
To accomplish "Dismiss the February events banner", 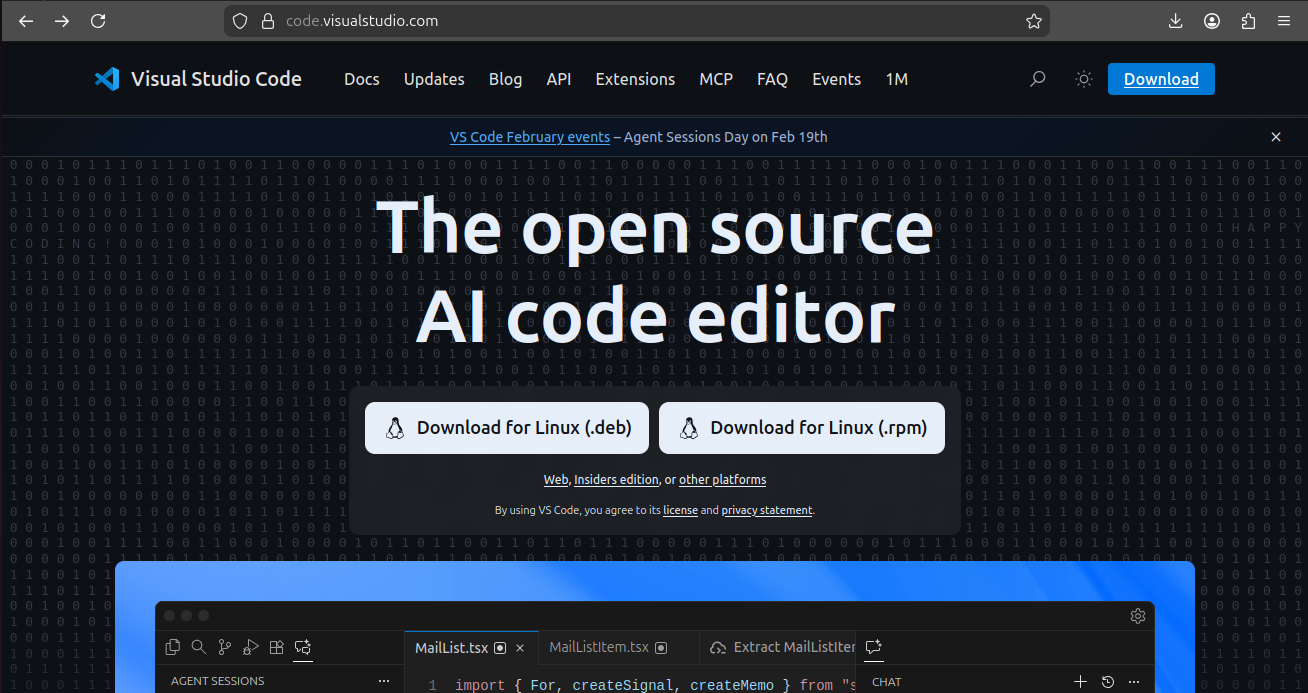I will coord(1276,137).
